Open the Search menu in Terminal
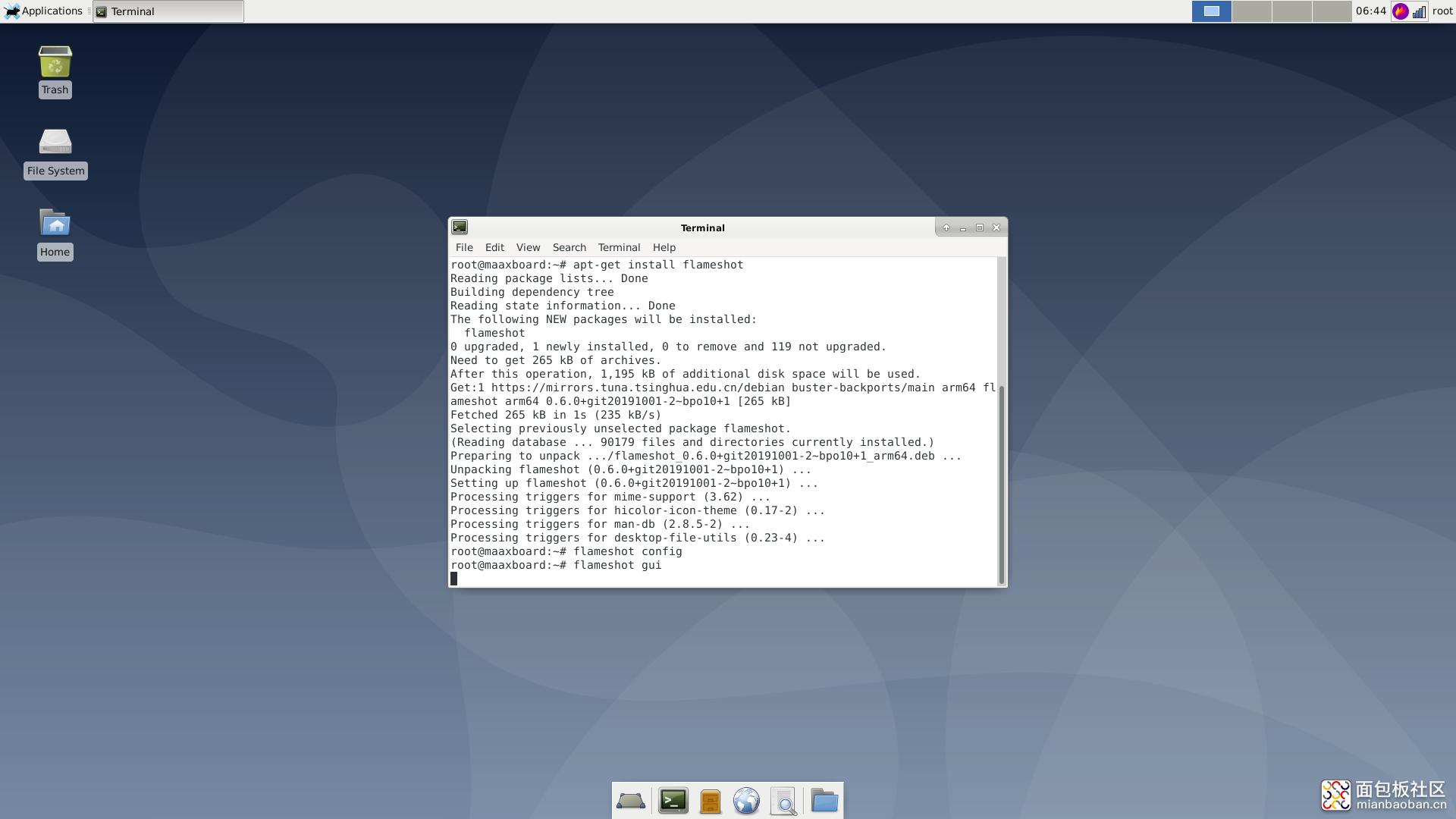1456x819 pixels. (569, 247)
